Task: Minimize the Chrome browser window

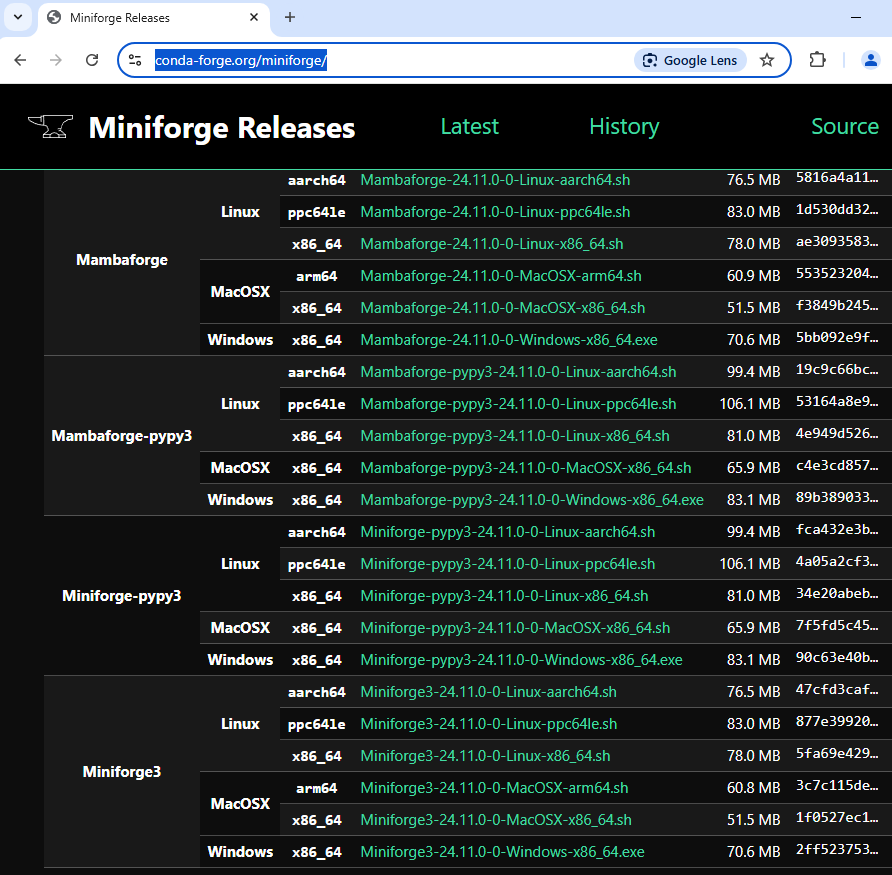Action: point(856,17)
